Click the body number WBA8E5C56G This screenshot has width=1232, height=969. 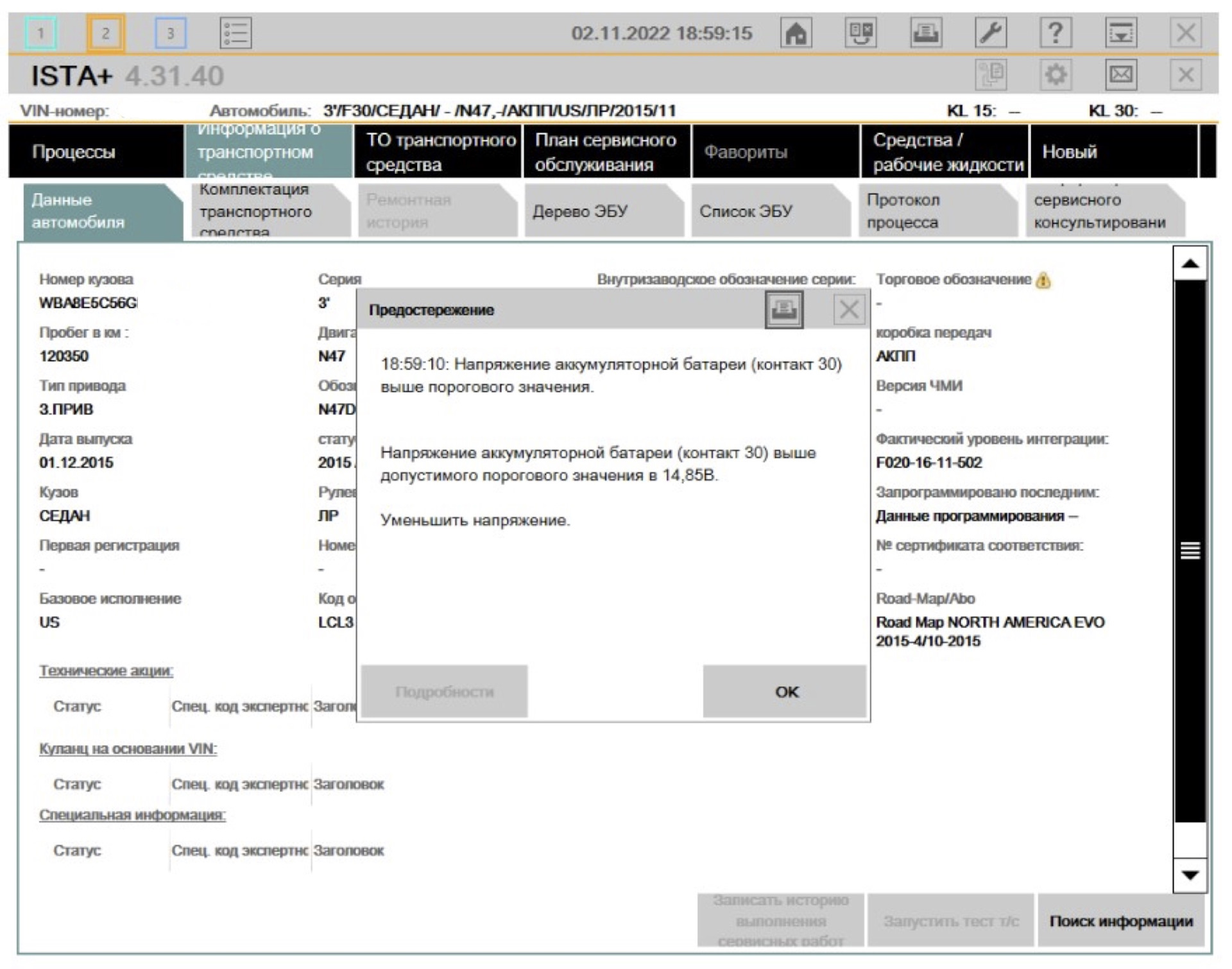coord(88,302)
